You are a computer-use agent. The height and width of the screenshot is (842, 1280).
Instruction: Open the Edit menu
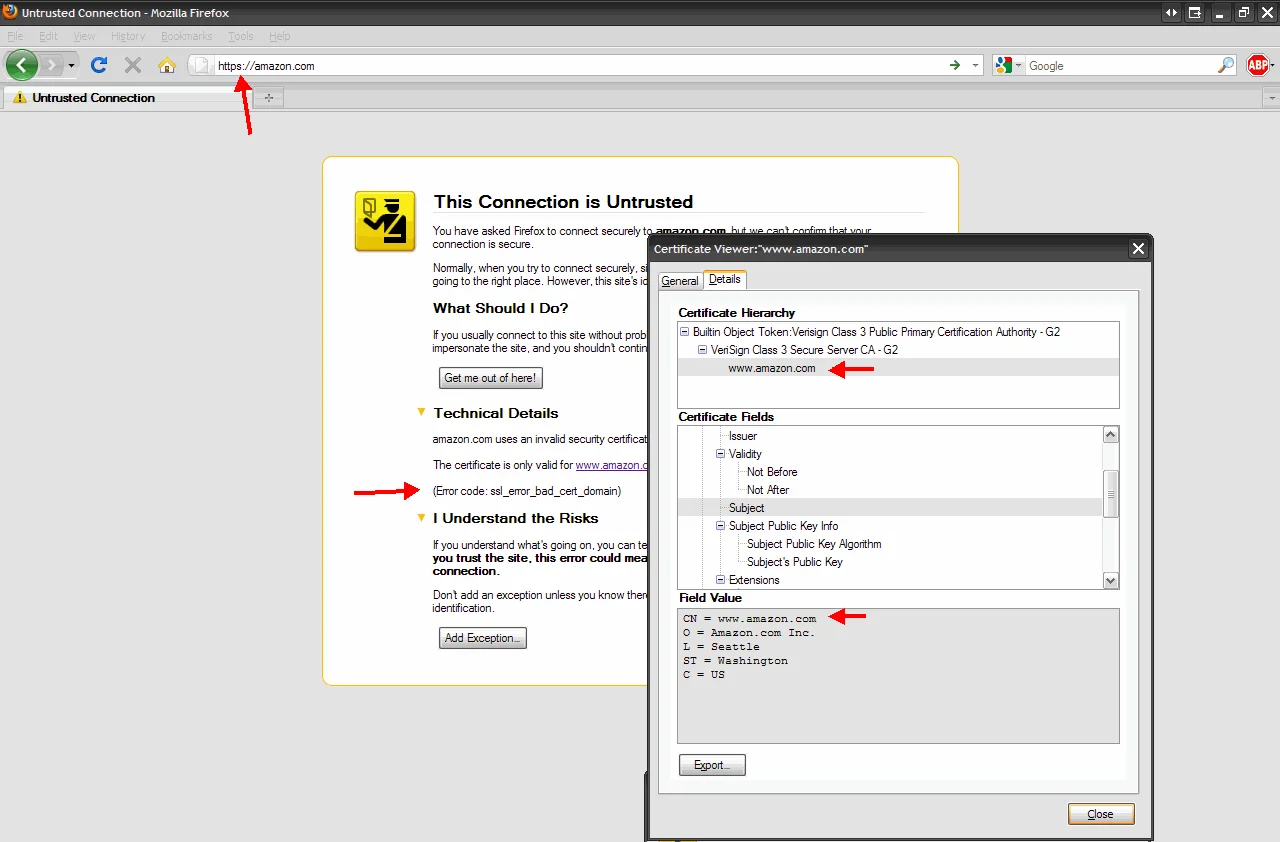click(x=48, y=36)
